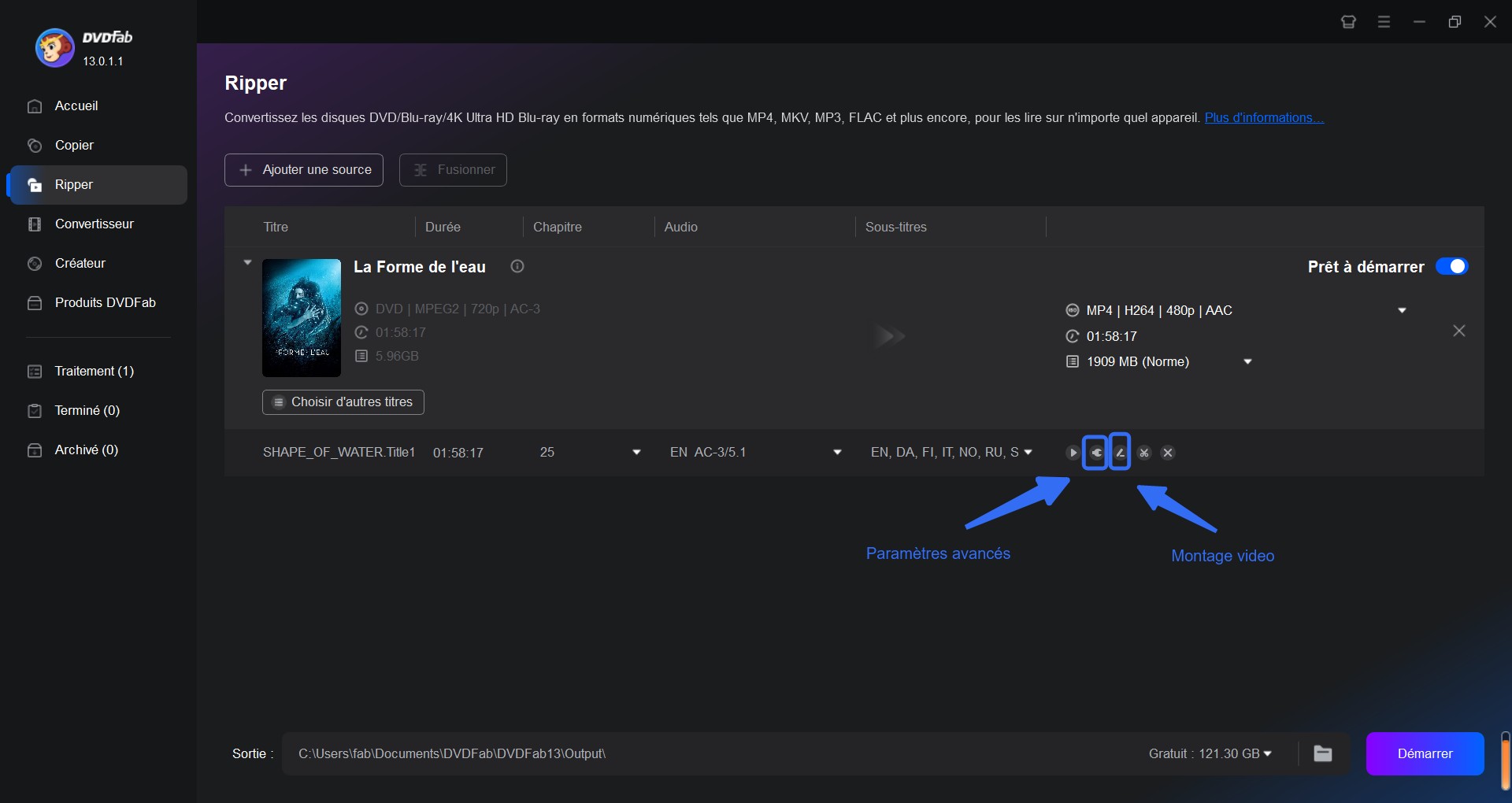Screen dimensions: 1512x803
Task: Open free space 121.30 GB dropdown
Action: point(1267,753)
